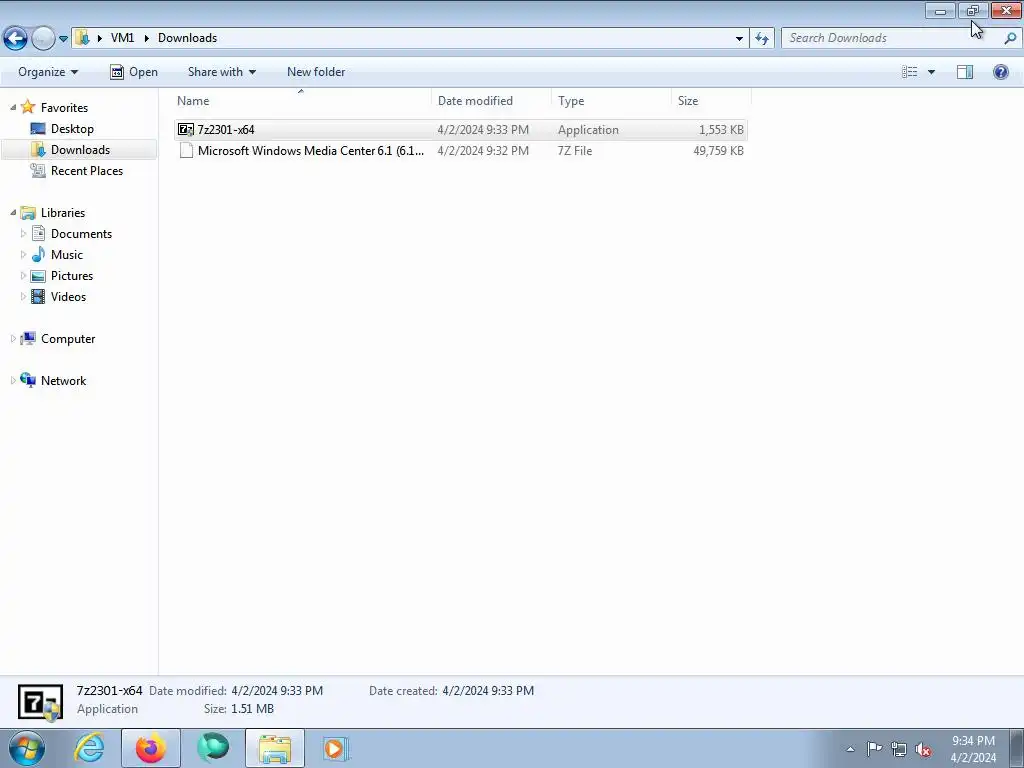Select Favorites in the navigation pane
Viewport: 1024px width, 768px height.
coord(64,107)
